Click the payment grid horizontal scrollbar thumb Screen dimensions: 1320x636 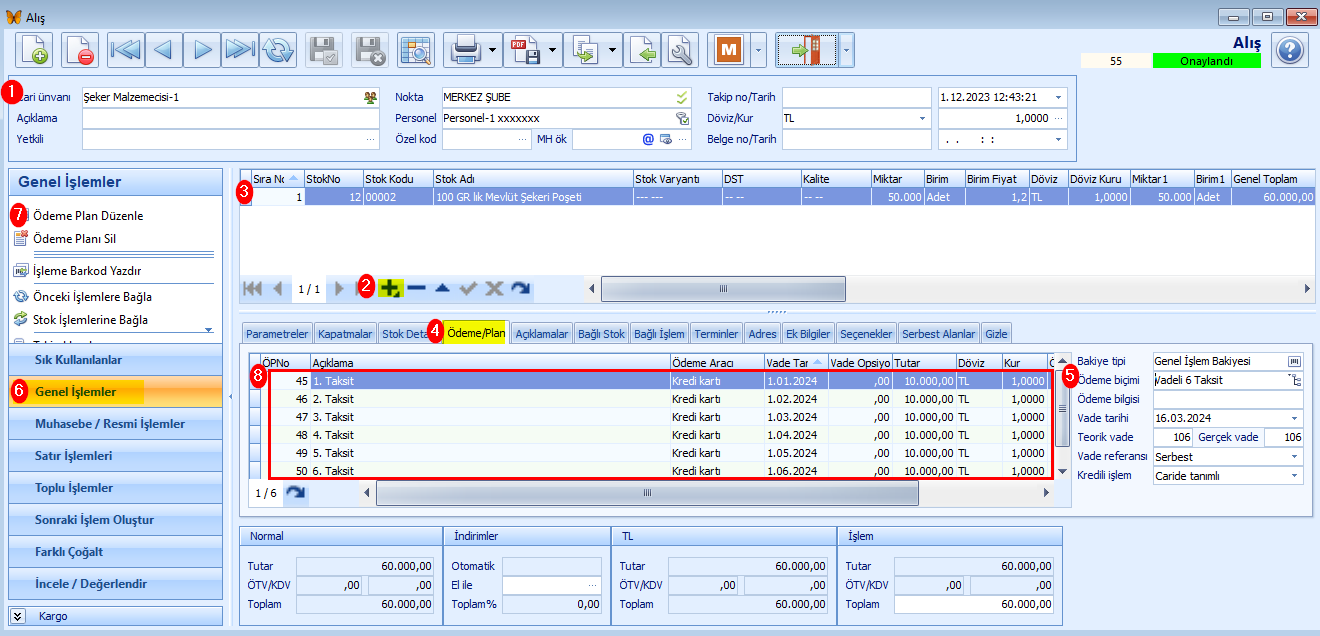pyautogui.click(x=647, y=493)
